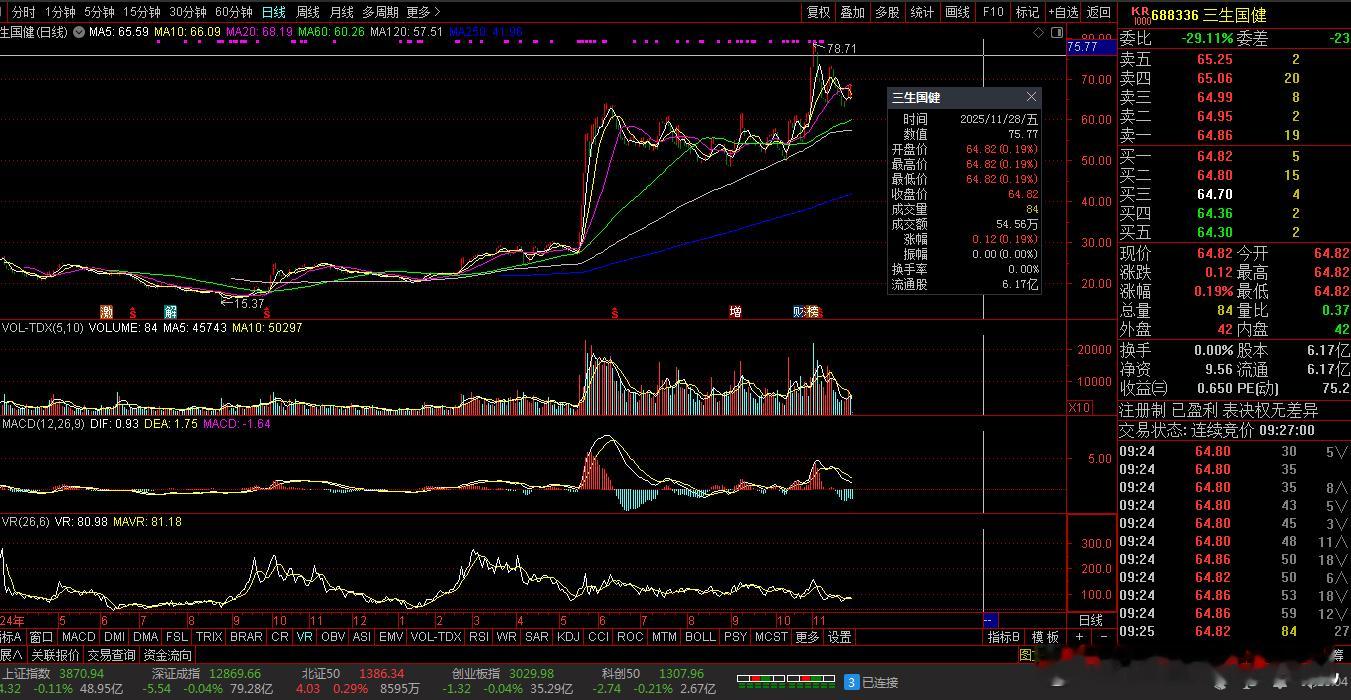Click the 买三 price 64.70 row
Image resolution: width=1351 pixels, height=700 pixels.
click(x=1233, y=194)
